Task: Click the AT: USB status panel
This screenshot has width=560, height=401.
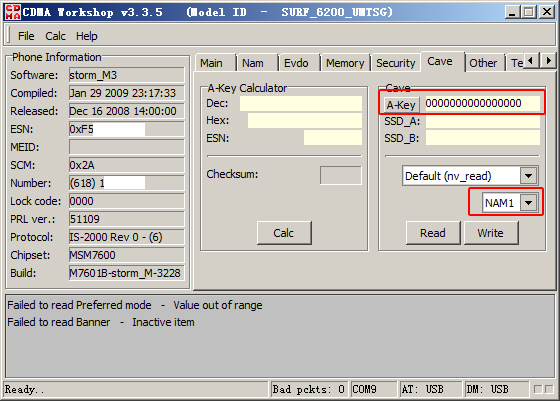Action: click(x=431, y=389)
